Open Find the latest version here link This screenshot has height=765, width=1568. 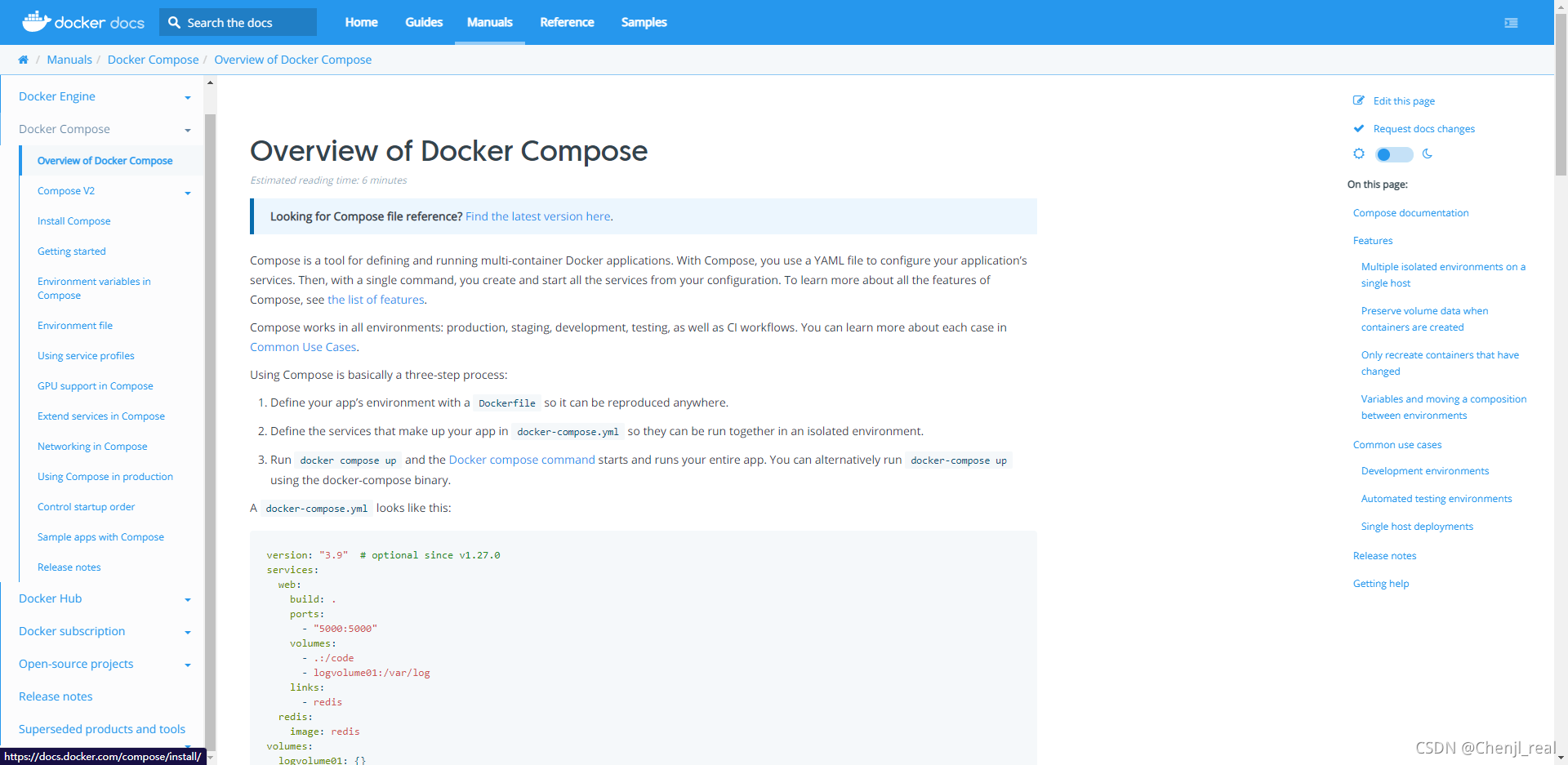[537, 216]
